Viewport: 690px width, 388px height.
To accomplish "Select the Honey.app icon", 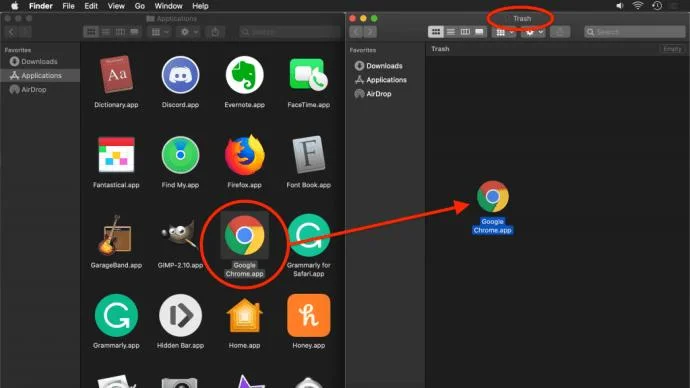I will click(308, 315).
